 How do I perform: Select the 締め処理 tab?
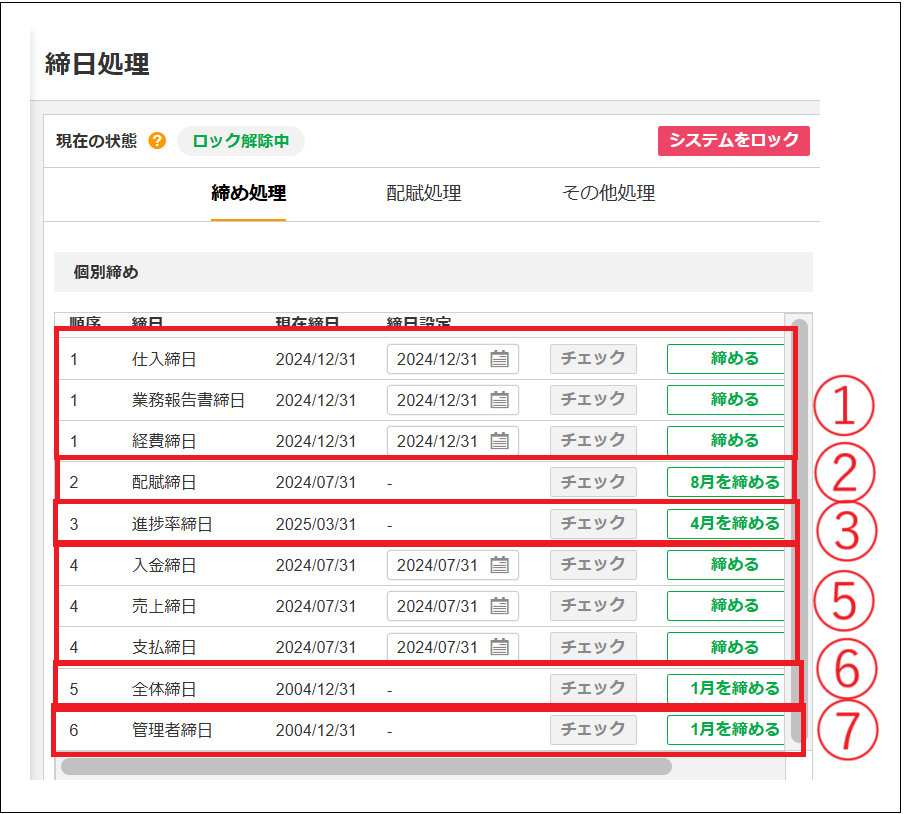click(248, 194)
